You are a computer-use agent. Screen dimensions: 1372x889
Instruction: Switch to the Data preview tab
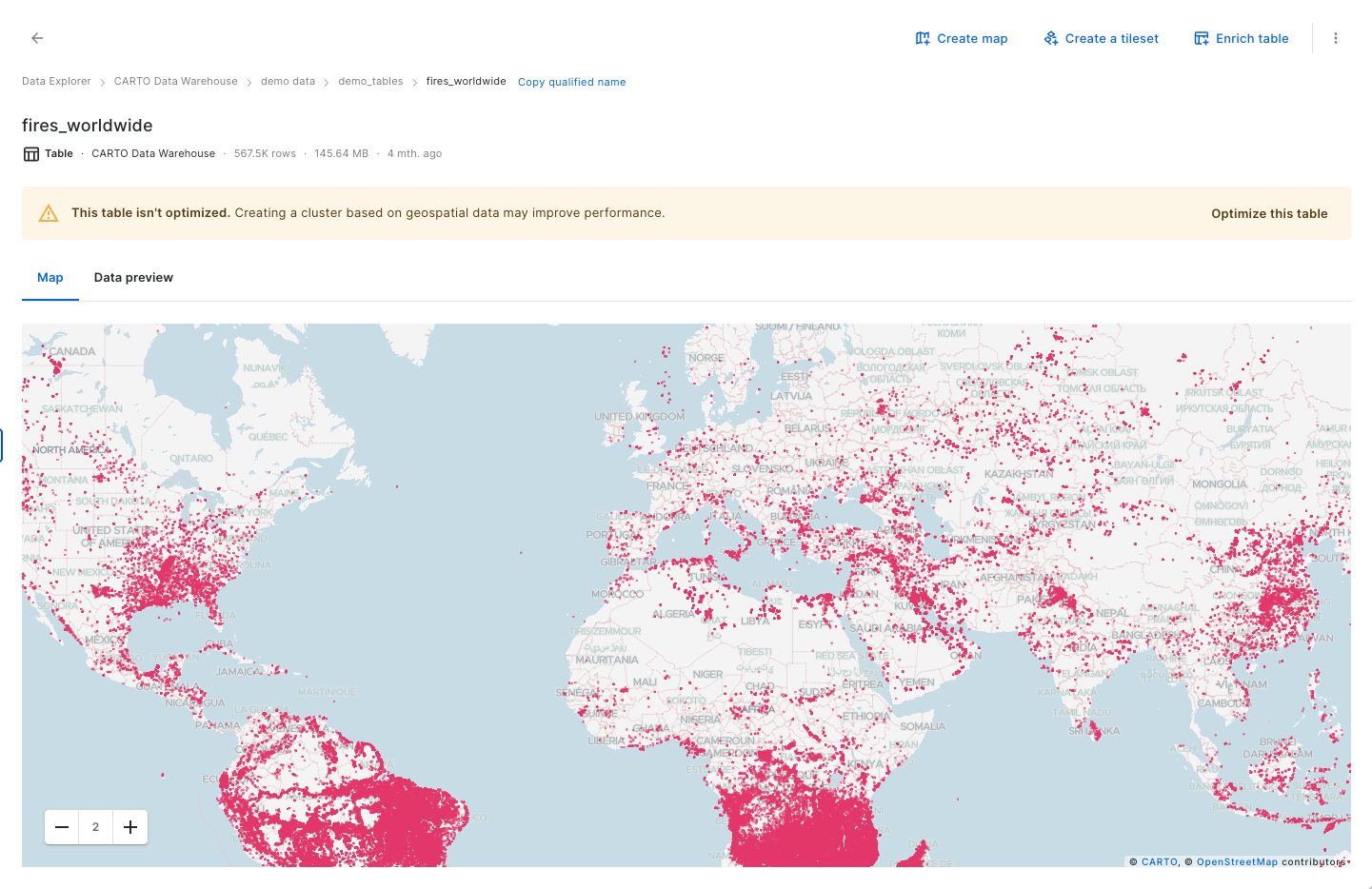[133, 278]
